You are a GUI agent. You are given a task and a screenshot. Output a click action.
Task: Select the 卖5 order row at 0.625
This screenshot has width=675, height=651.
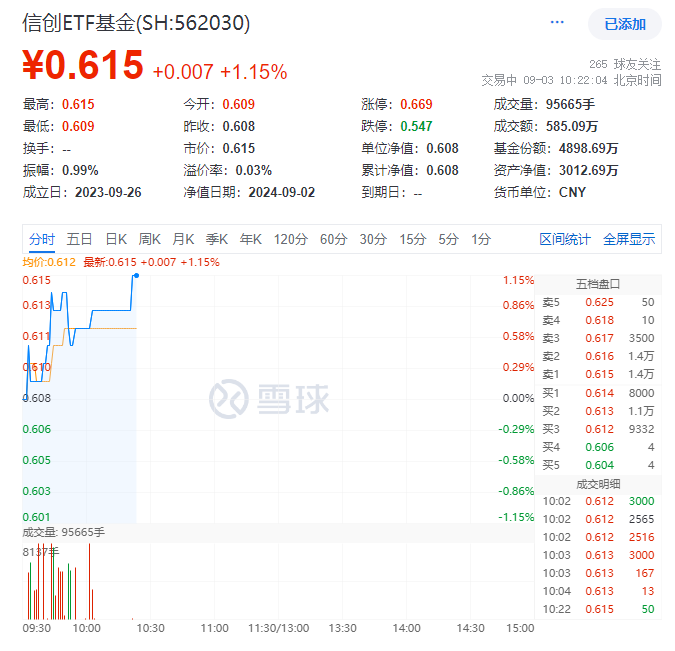(598, 302)
